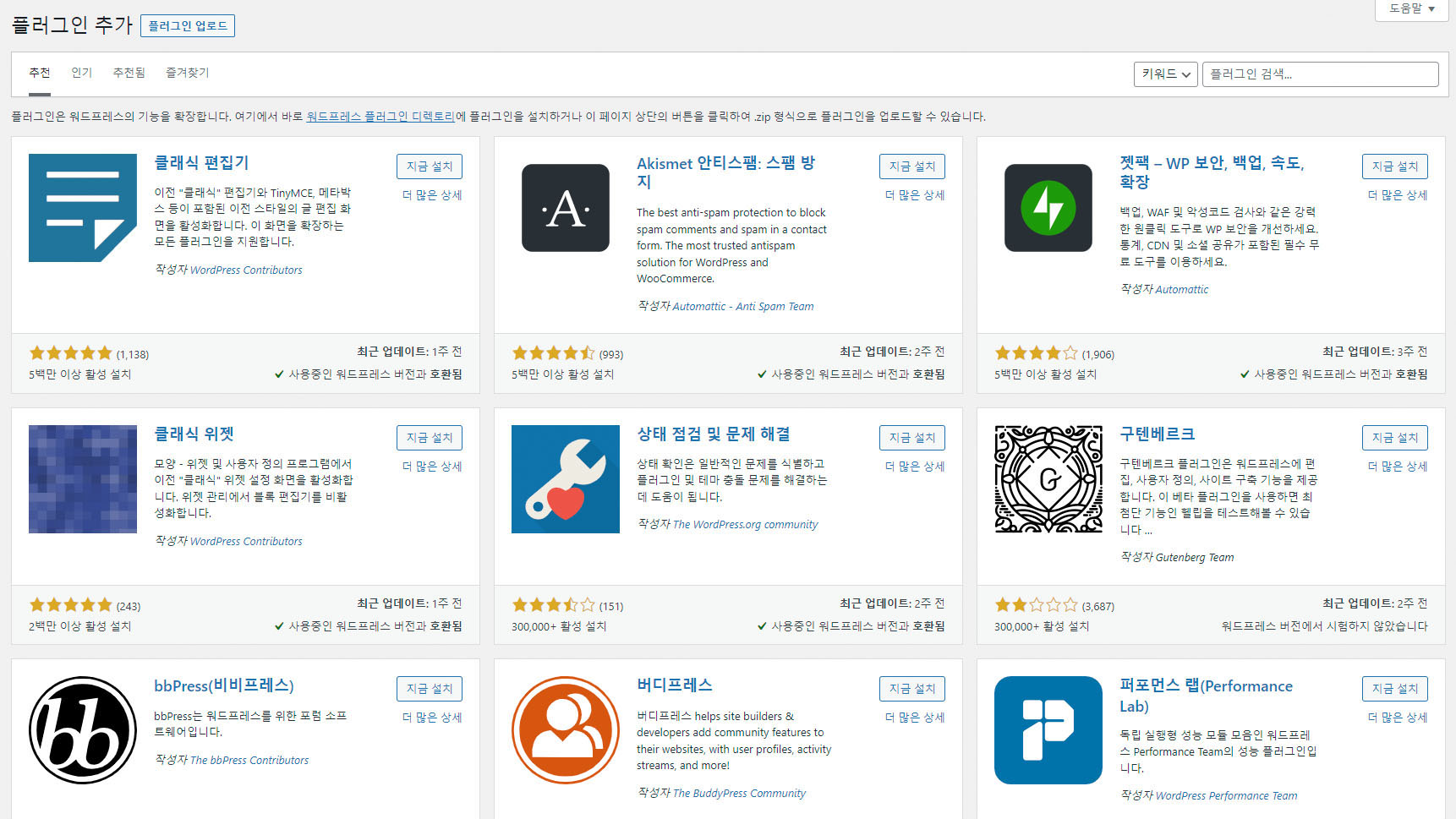Screen dimensions: 1456x819
Task: Open 더 많은 상세 for 클래식 편집기
Action: (x=432, y=195)
